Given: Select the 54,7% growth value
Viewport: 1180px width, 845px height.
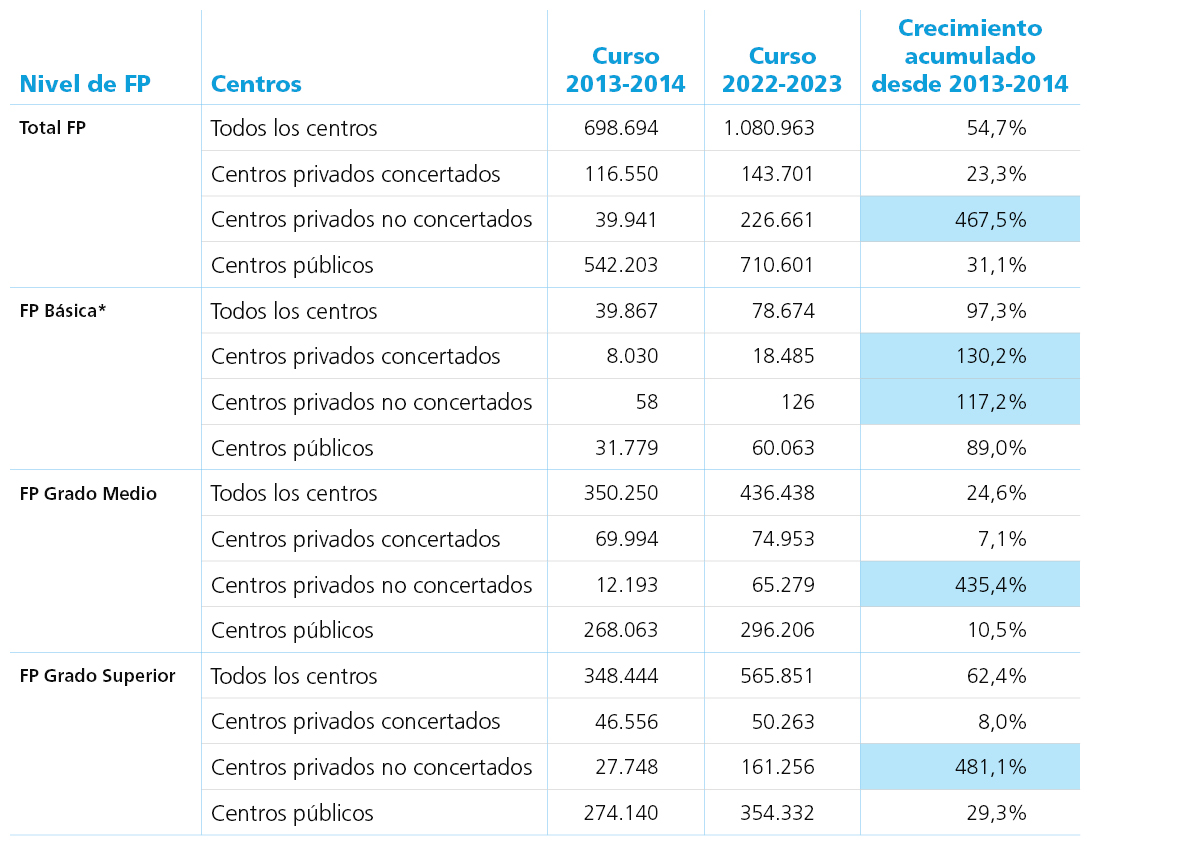Looking at the screenshot, I should pyautogui.click(x=996, y=128).
